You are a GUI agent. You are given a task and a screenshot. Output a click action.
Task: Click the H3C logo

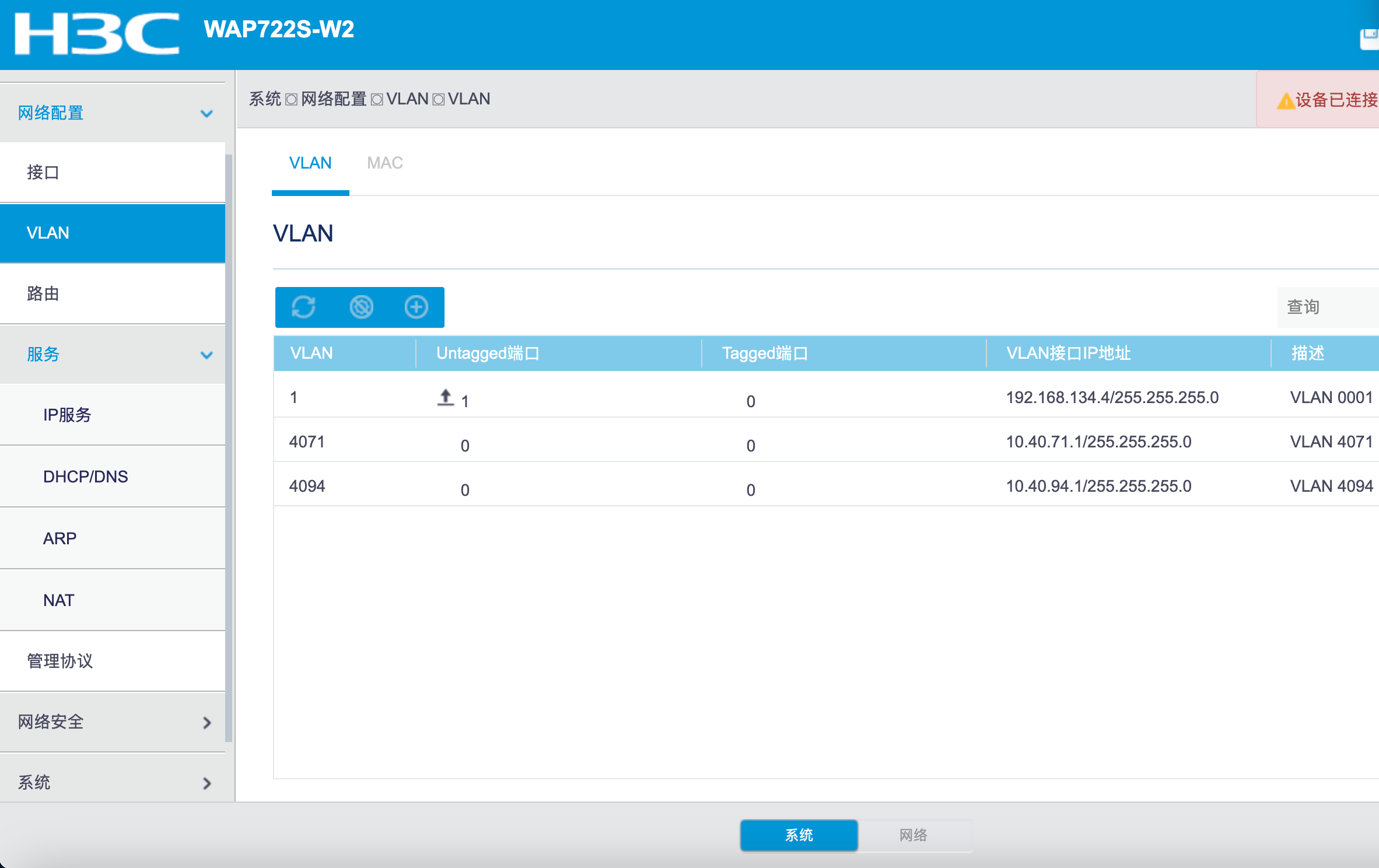97,34
